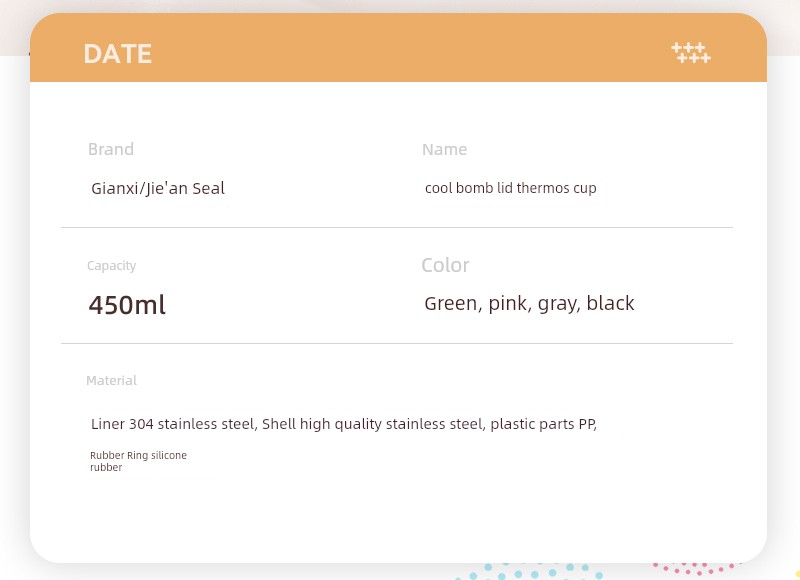This screenshot has height=580, width=800.
Task: Select the Capacity label
Action: pos(111,266)
